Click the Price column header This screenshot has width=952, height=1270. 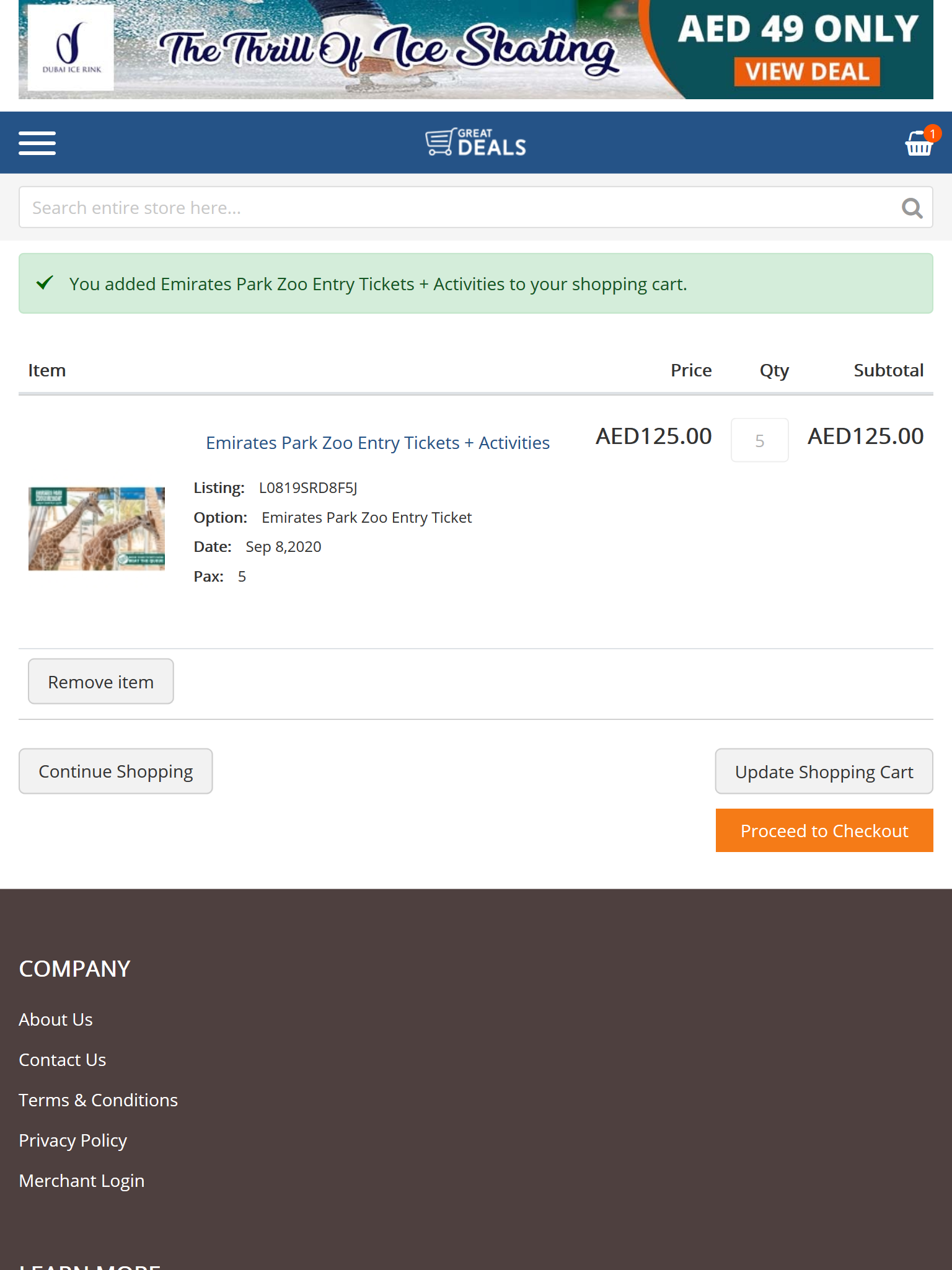[x=691, y=370]
